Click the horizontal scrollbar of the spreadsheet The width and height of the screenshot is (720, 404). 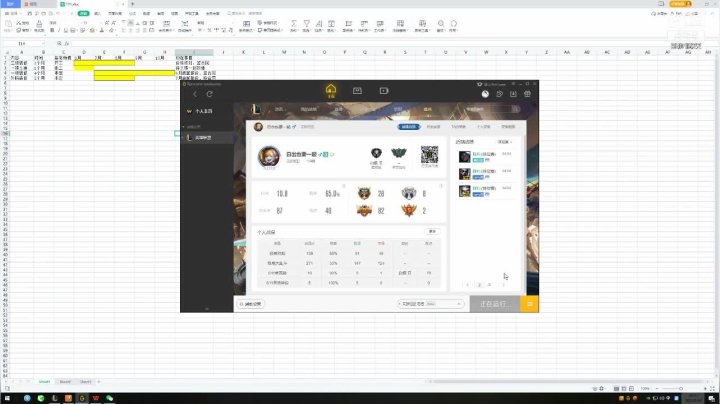point(566,382)
